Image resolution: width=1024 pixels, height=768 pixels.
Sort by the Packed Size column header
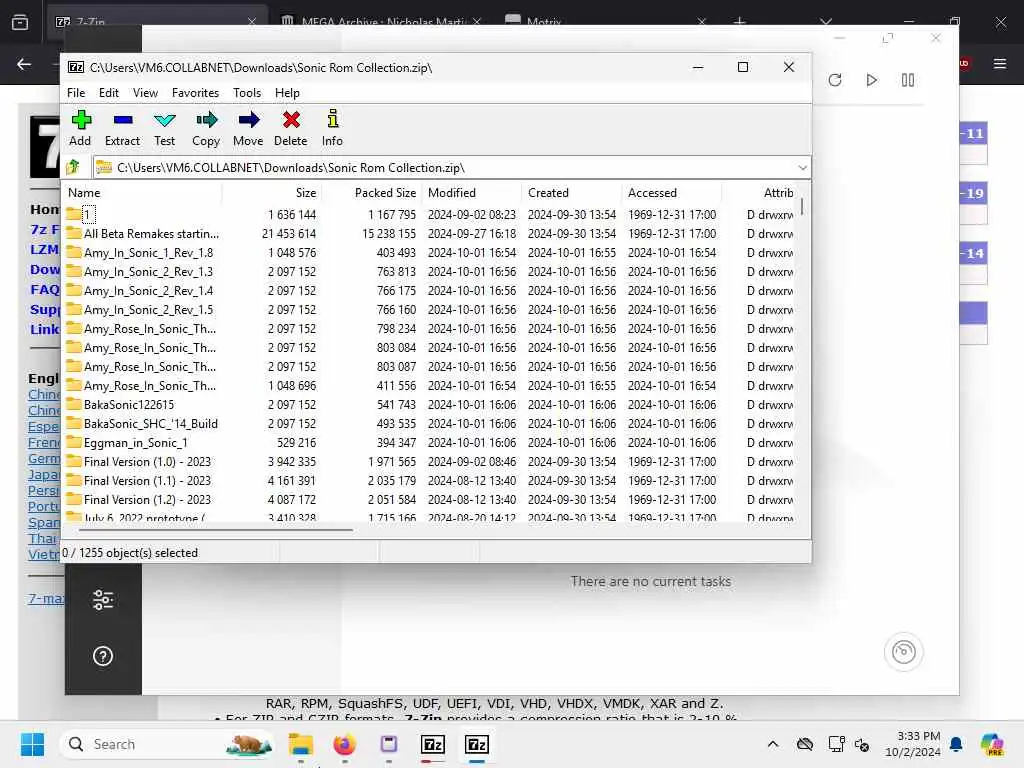[372, 193]
